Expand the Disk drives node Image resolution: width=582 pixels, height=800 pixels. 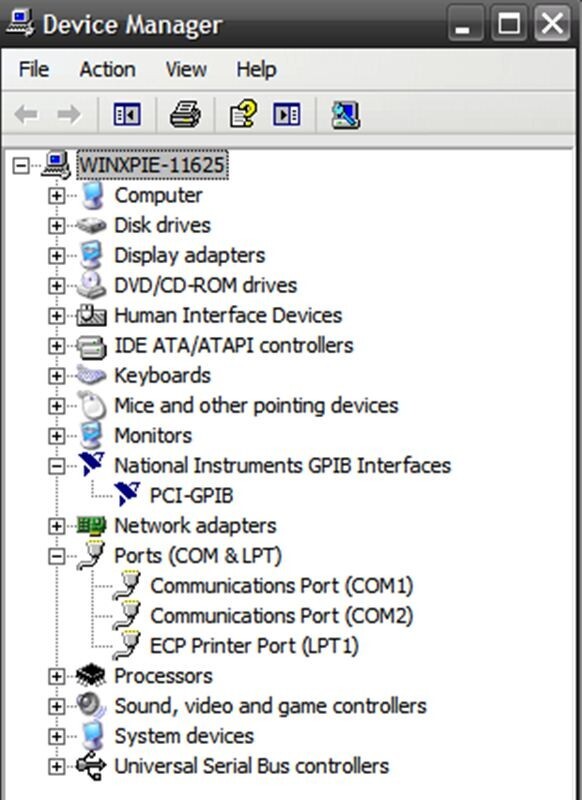(56, 226)
